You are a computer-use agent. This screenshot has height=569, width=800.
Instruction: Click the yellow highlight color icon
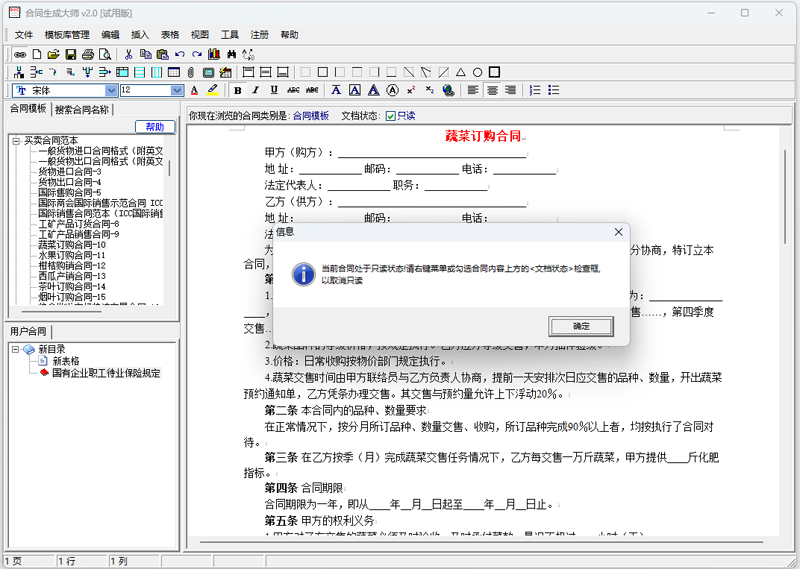pyautogui.click(x=213, y=90)
